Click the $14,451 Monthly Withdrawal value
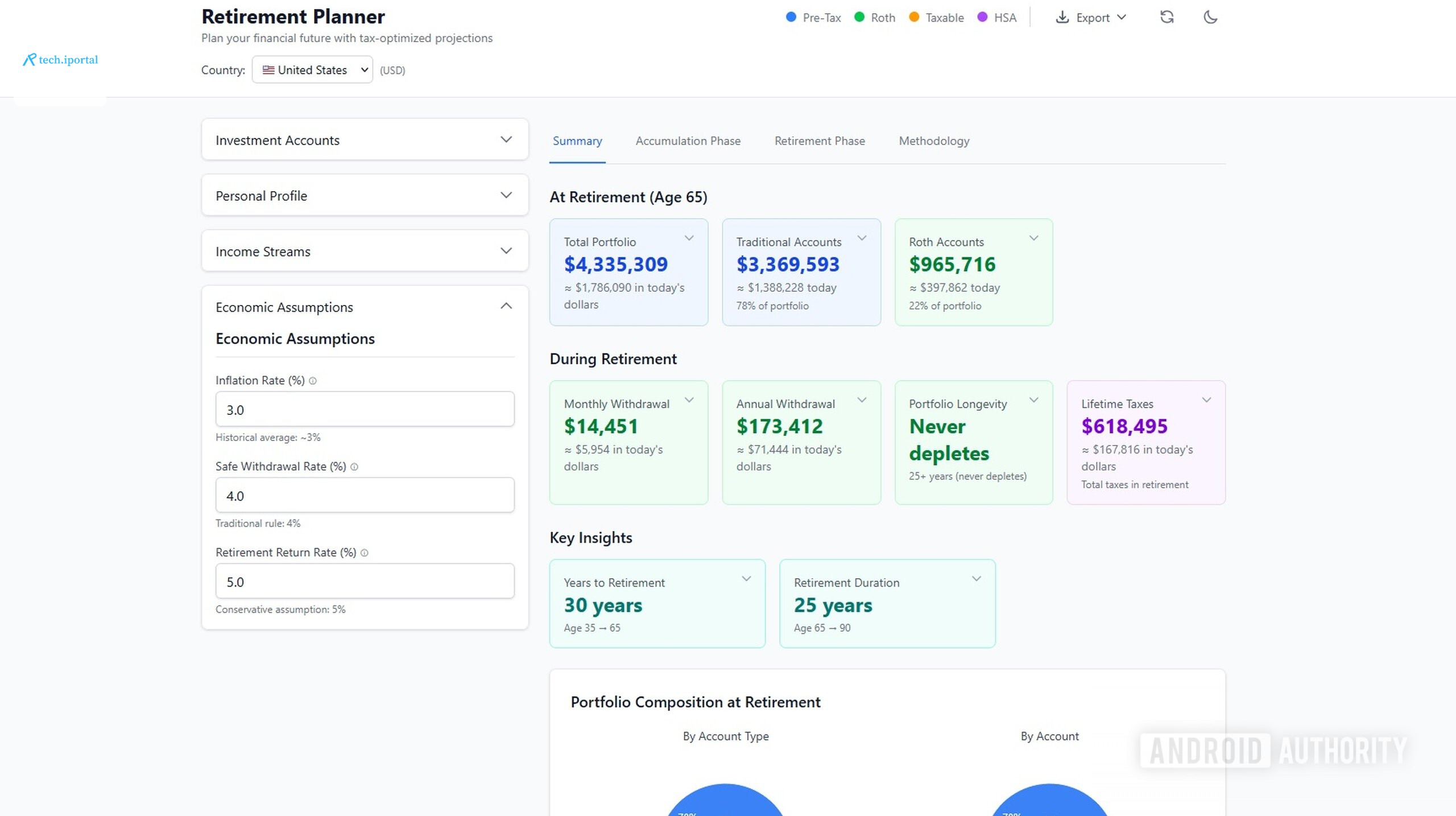 [x=601, y=426]
